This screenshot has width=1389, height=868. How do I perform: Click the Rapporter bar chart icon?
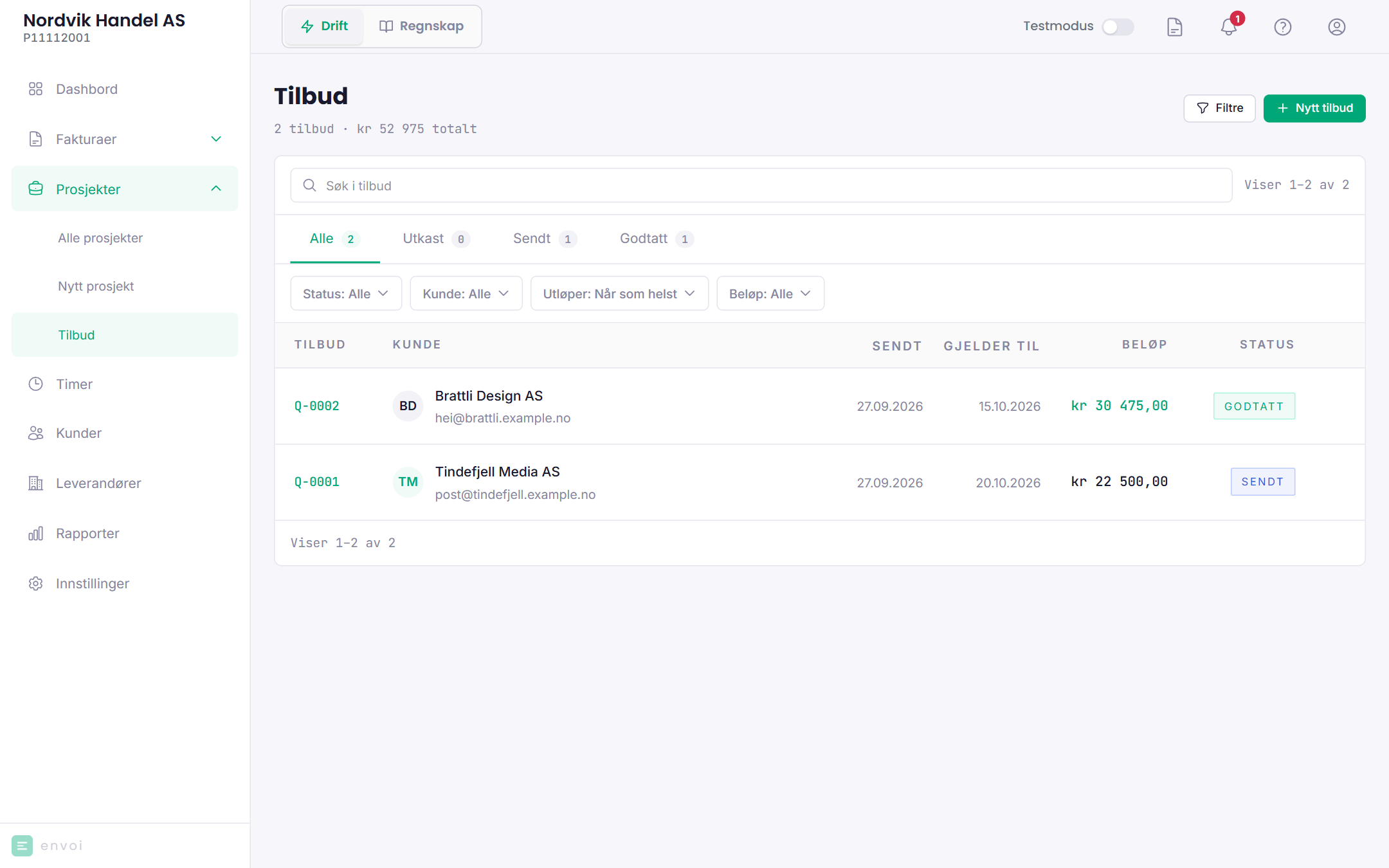point(35,533)
